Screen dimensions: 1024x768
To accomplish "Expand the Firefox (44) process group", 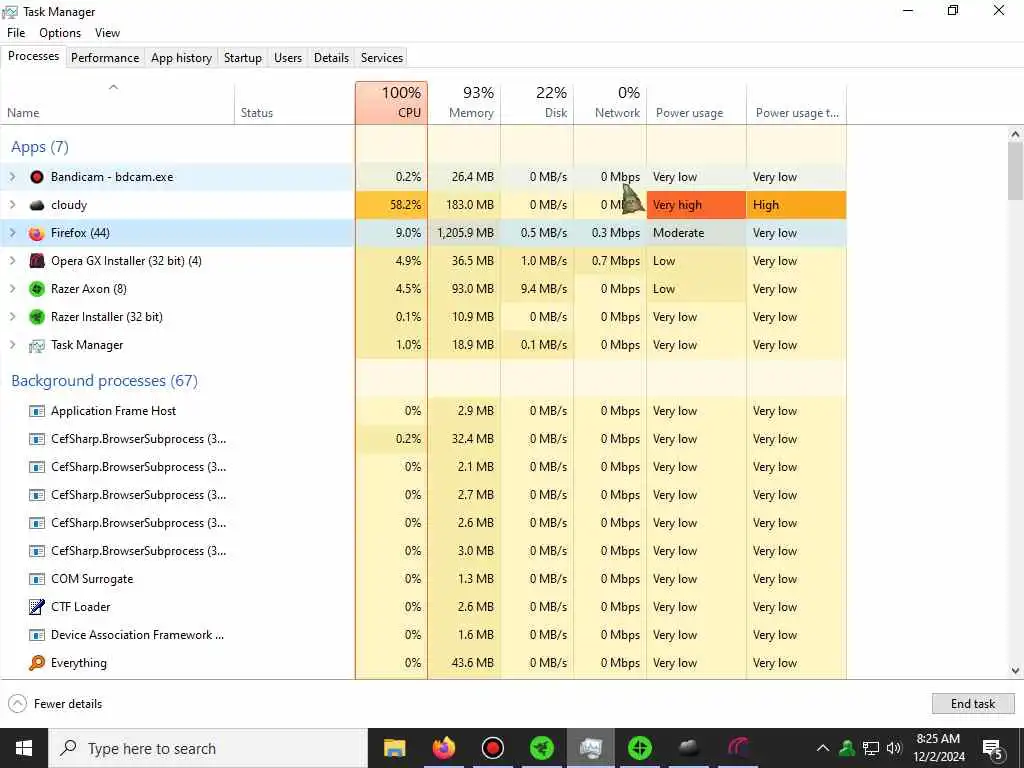I will tap(12, 233).
